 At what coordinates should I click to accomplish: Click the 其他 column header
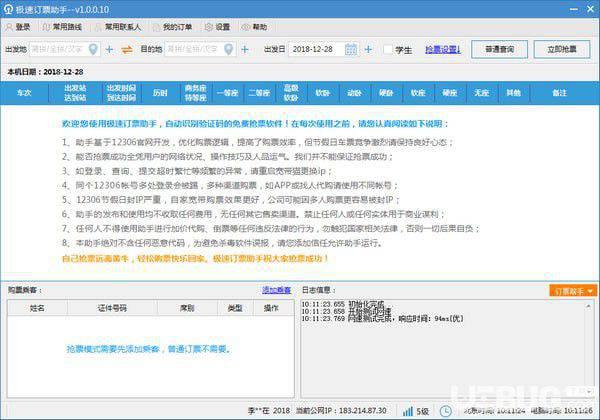click(x=514, y=93)
